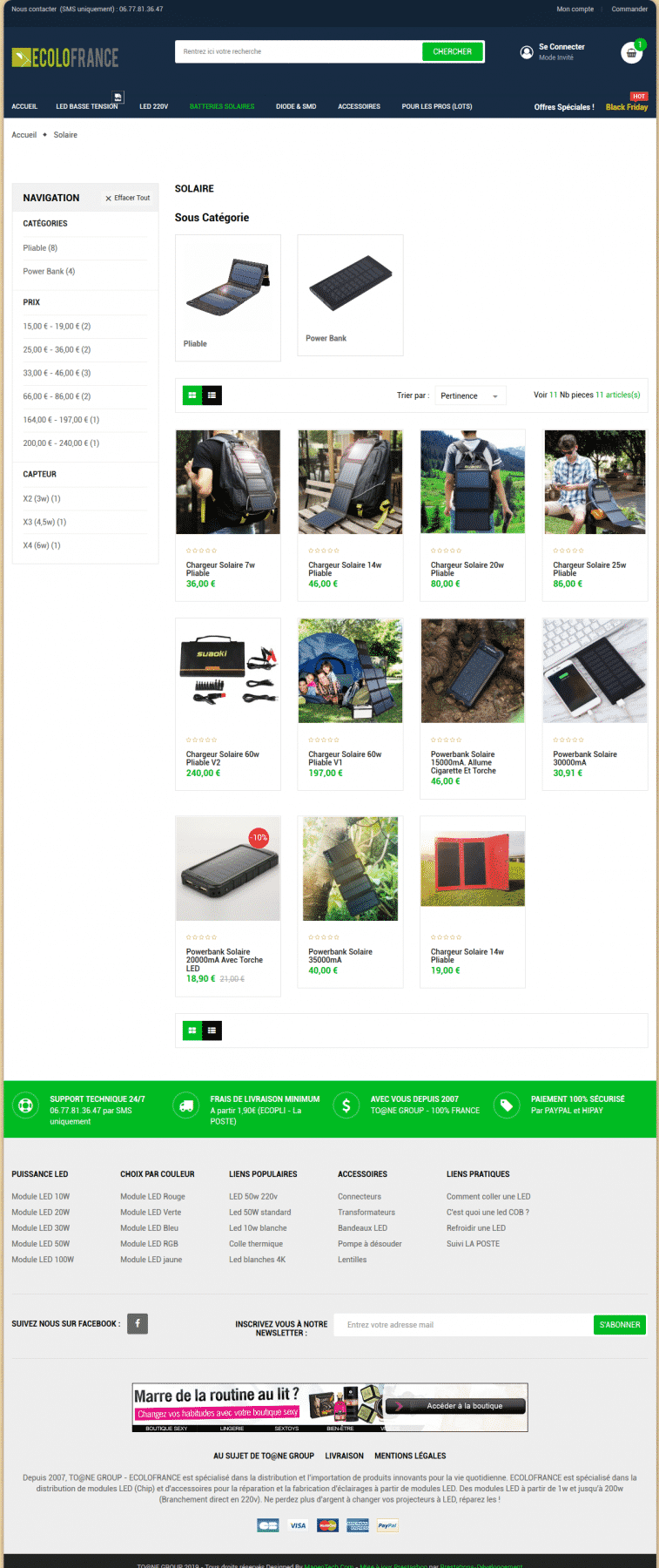
Task: Open the Power Bank subcategory thumbnail
Action: [350, 294]
